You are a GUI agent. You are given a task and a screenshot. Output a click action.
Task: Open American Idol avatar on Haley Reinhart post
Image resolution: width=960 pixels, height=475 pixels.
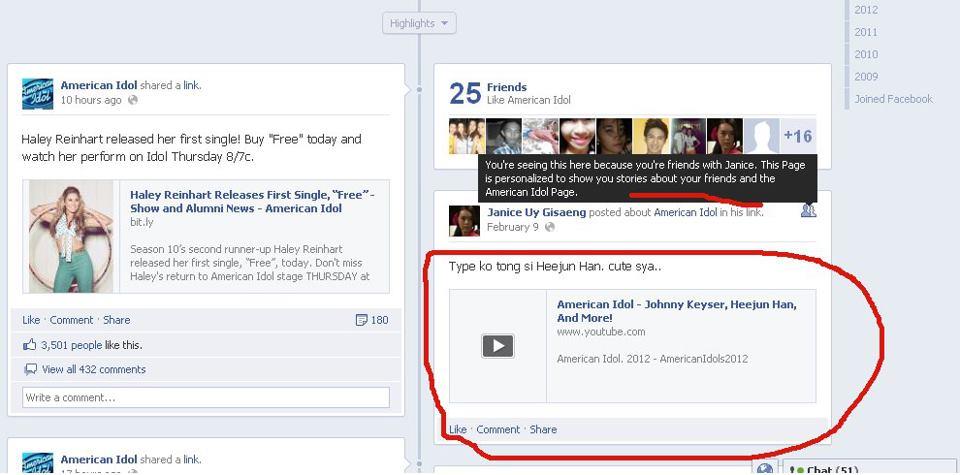(37, 94)
